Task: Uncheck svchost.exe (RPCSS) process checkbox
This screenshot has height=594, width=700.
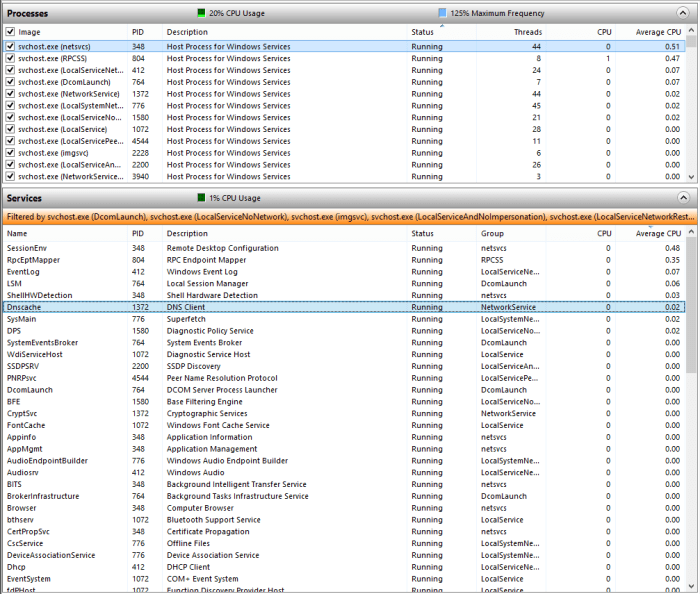Action: [10, 58]
